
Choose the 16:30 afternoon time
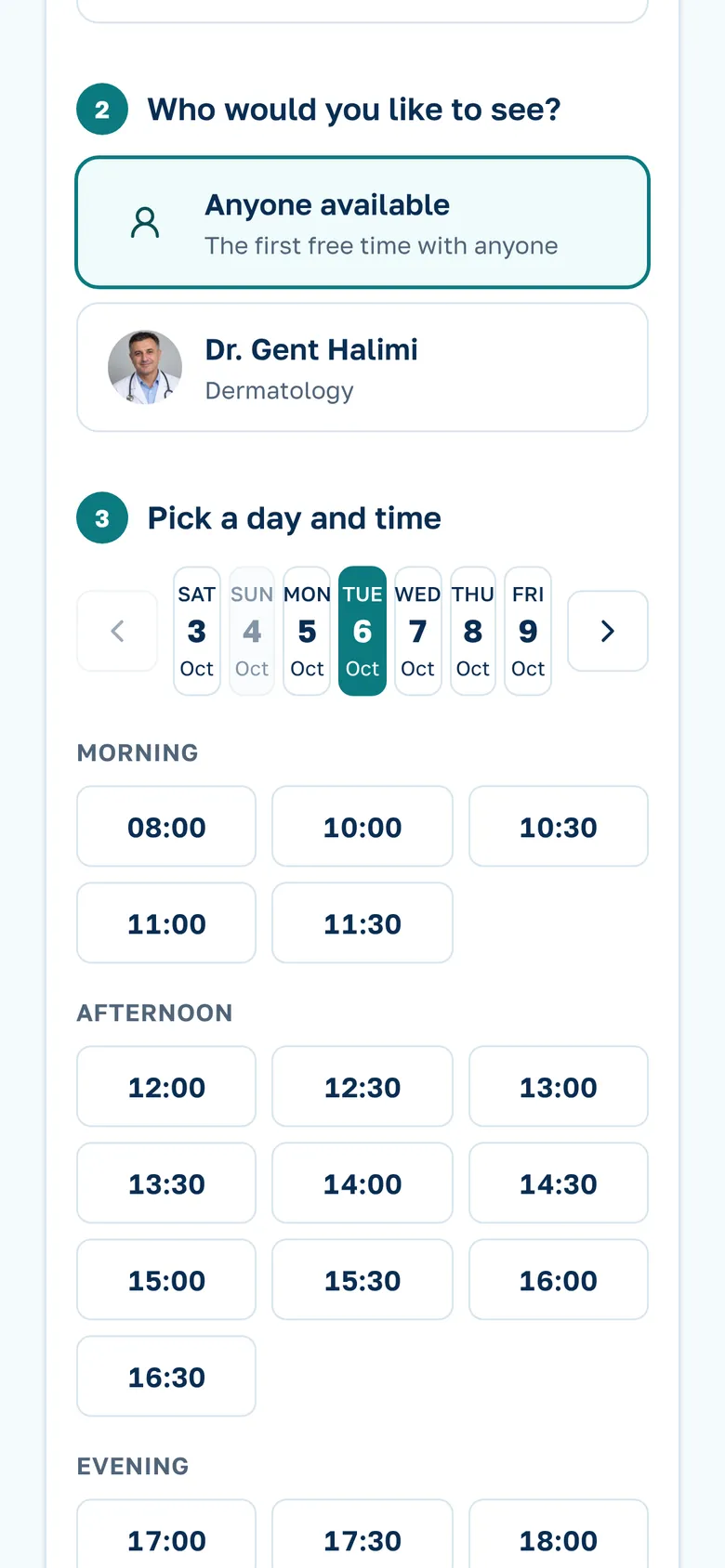166,1377
